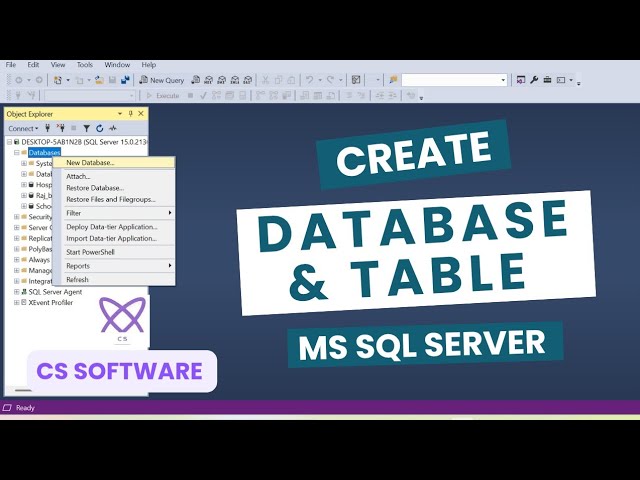Open the Connect dropdown in Object Explorer
Viewport: 640px width, 480px height.
[23, 128]
